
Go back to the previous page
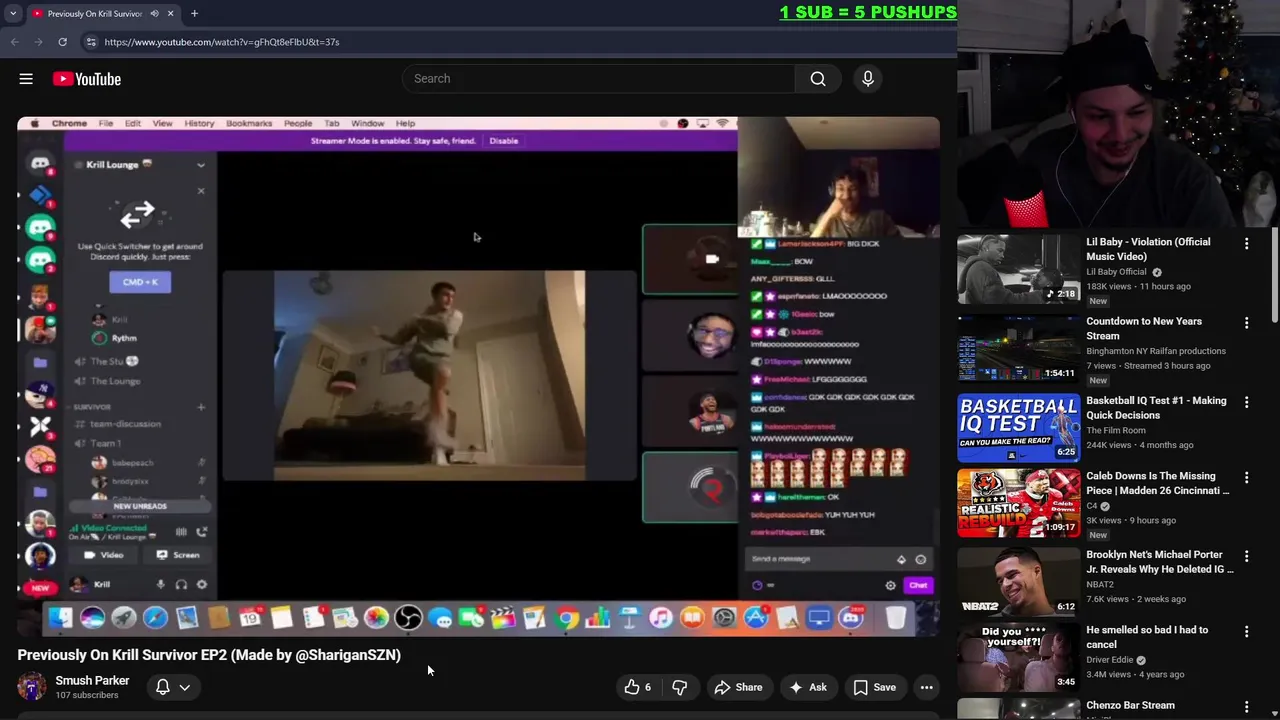pyautogui.click(x=15, y=42)
